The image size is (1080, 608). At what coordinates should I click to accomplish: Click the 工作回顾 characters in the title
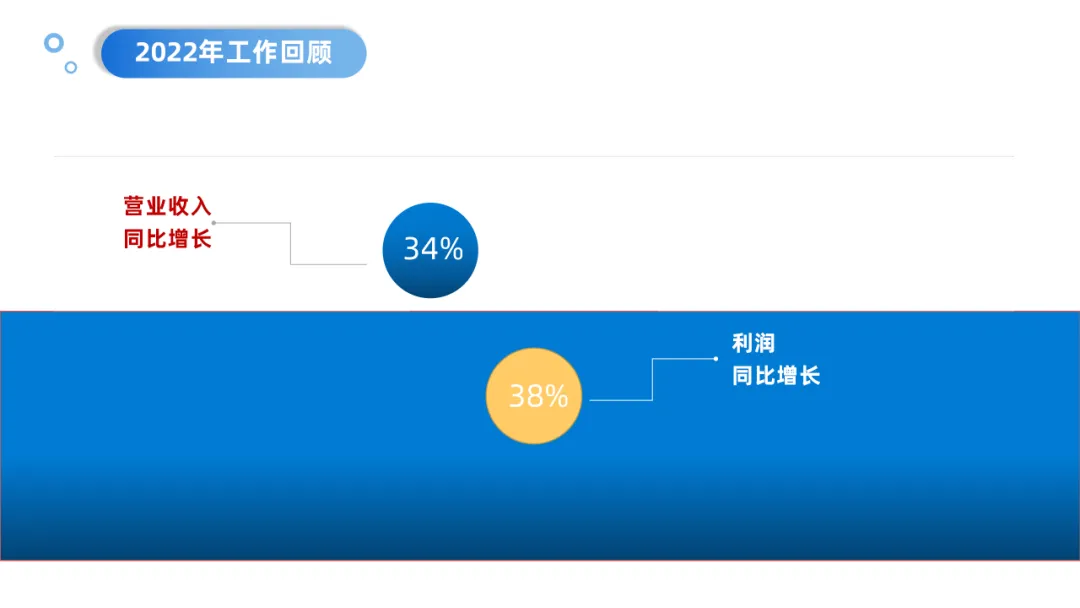[x=279, y=53]
